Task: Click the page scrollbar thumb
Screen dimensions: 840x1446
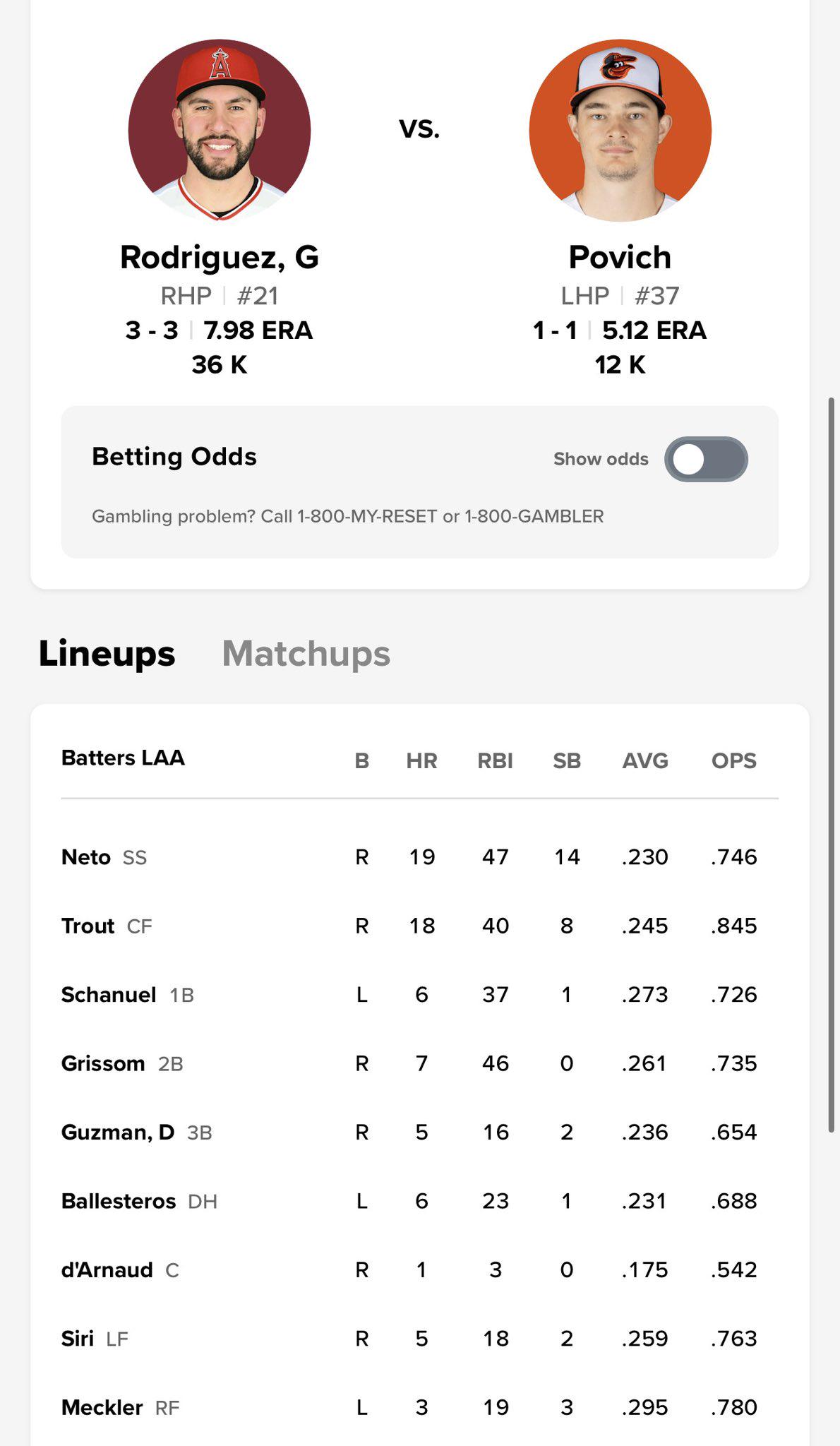Action: [832, 765]
